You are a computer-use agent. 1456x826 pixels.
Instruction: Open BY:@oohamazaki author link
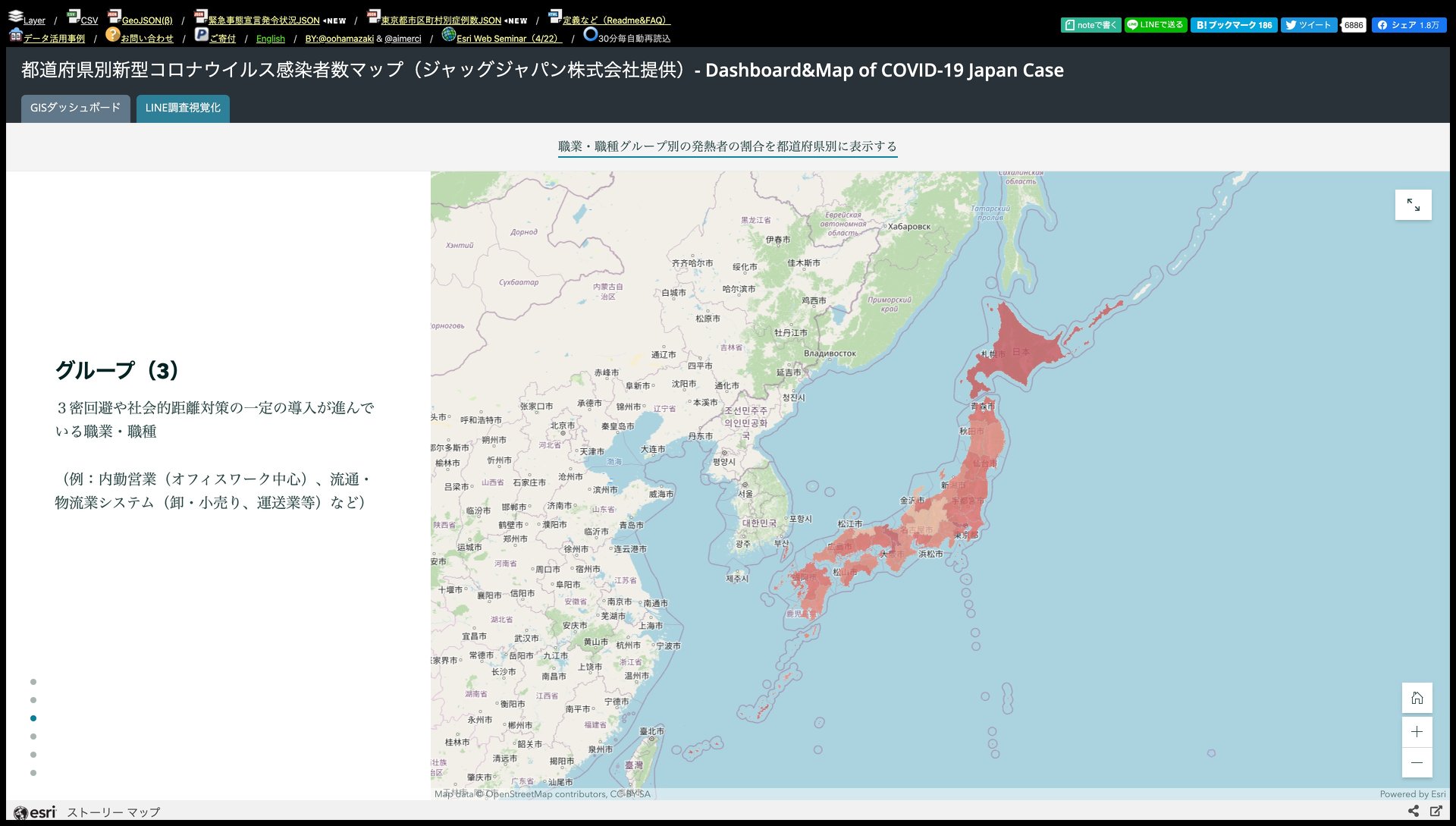pyautogui.click(x=340, y=39)
